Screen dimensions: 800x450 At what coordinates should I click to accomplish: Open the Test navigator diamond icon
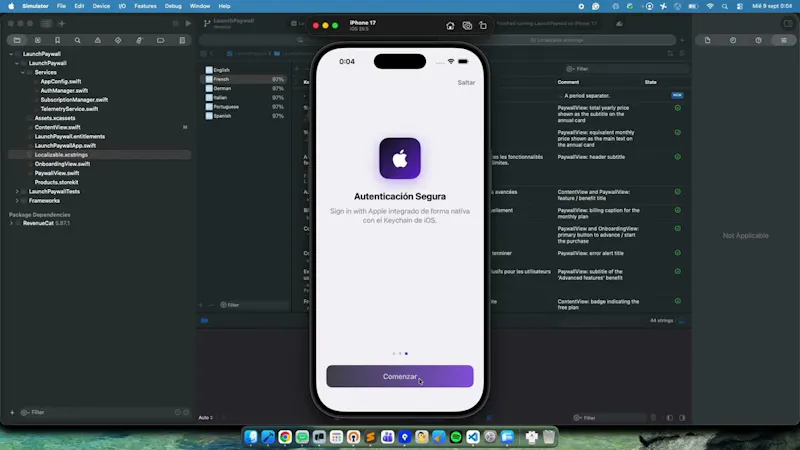(118, 40)
